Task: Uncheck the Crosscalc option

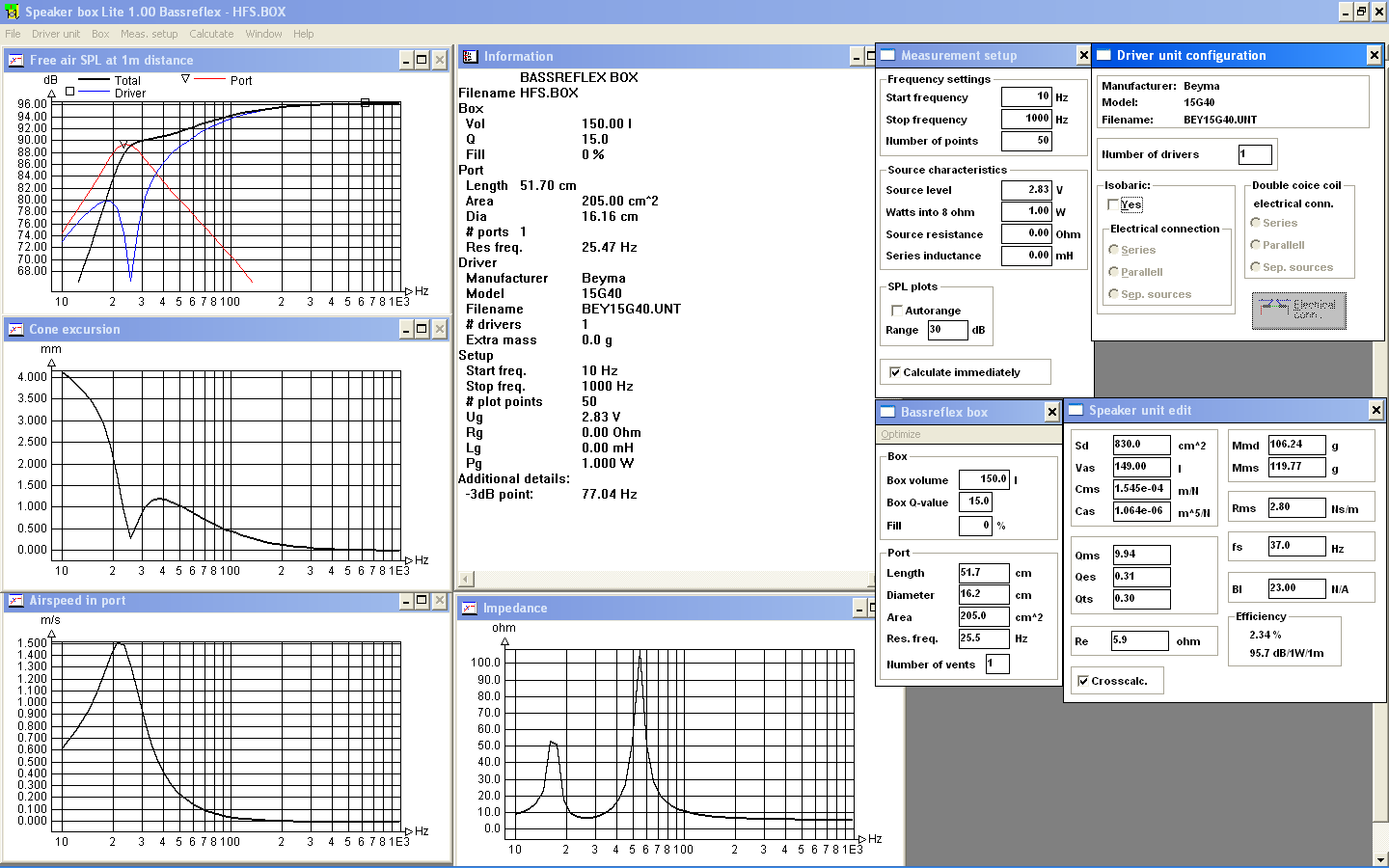Action: pos(1083,681)
